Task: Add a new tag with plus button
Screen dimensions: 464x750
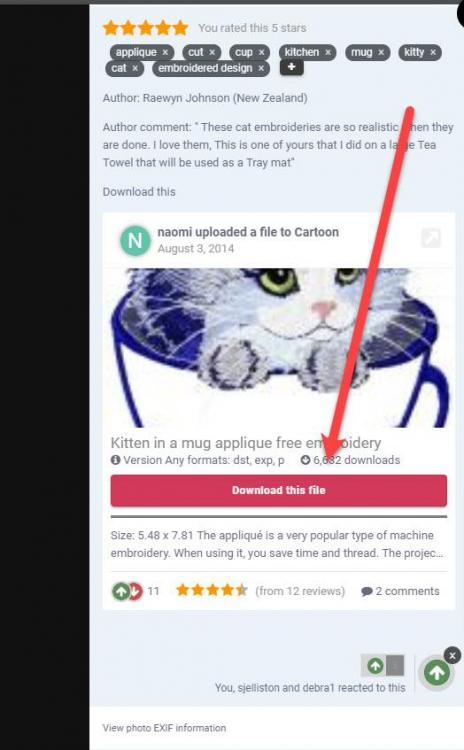Action: click(x=291, y=67)
